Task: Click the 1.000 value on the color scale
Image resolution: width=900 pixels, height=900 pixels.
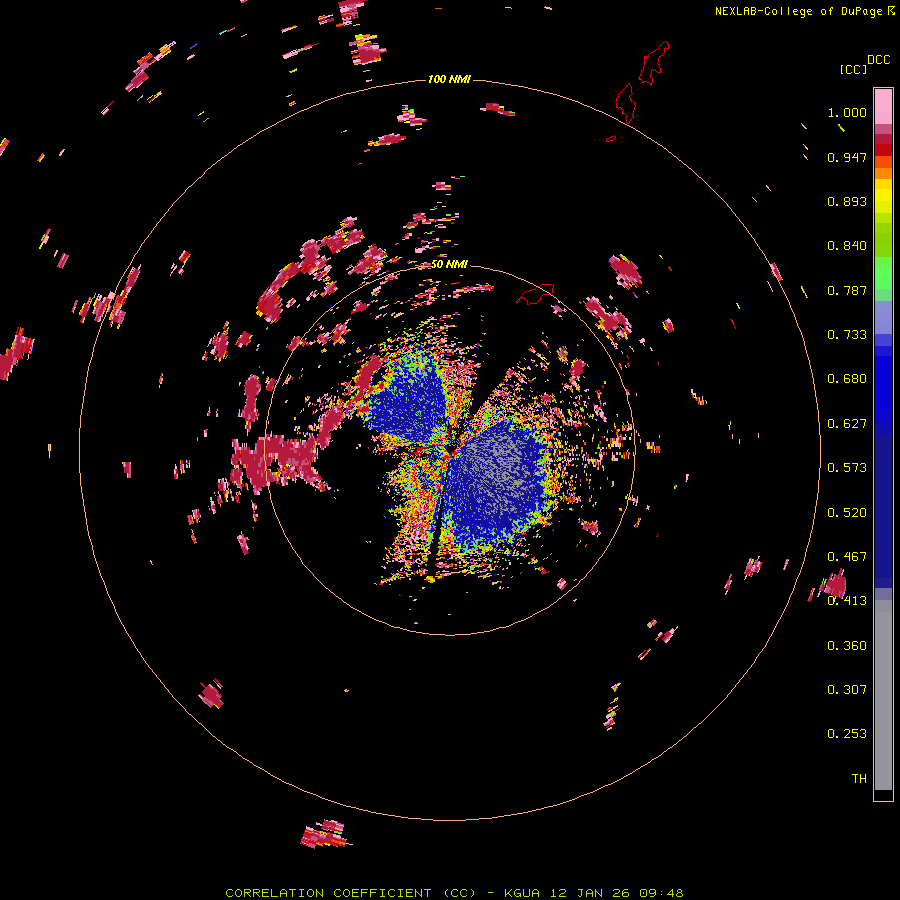Action: (847, 112)
